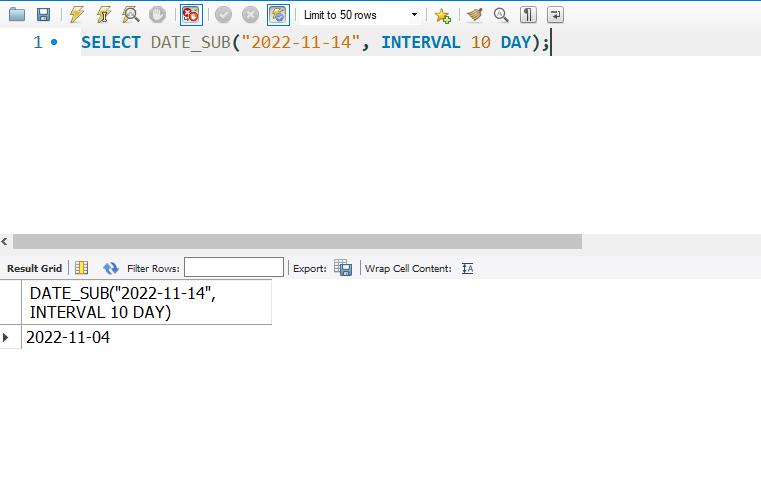Export the recordset to an external file
Screen dimensions: 761x491
(x=343, y=268)
